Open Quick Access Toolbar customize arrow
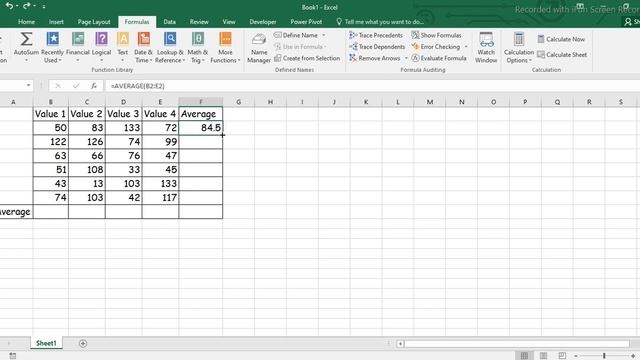The width and height of the screenshot is (640, 360). tap(44, 7)
